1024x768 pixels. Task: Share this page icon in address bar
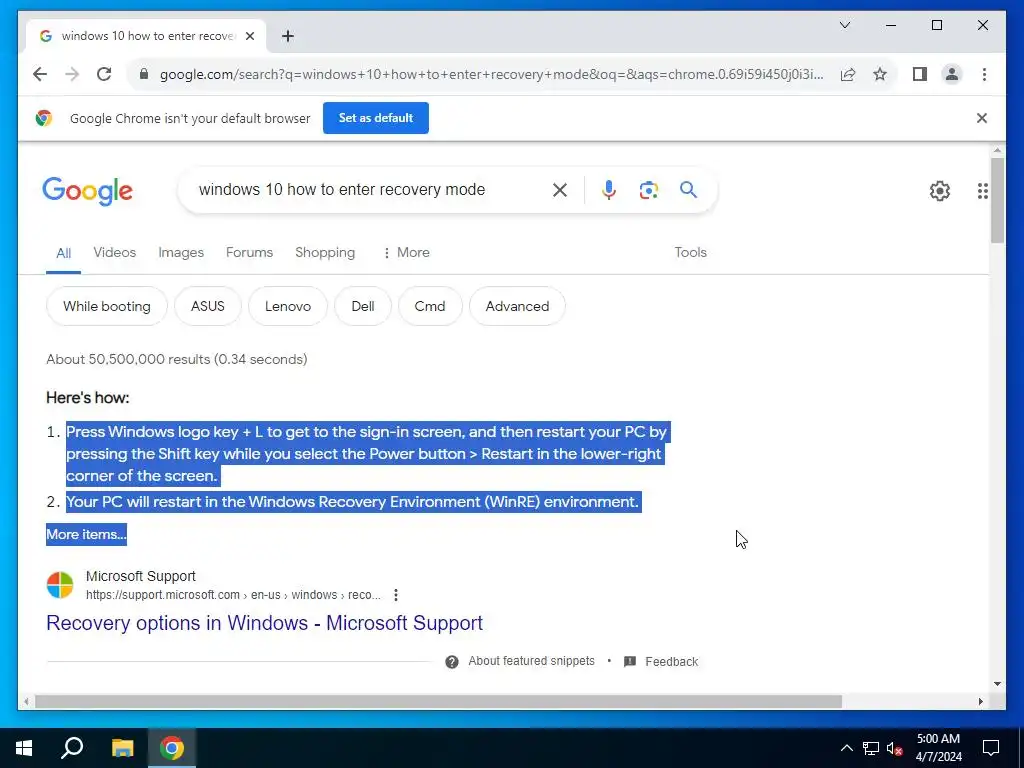click(848, 74)
